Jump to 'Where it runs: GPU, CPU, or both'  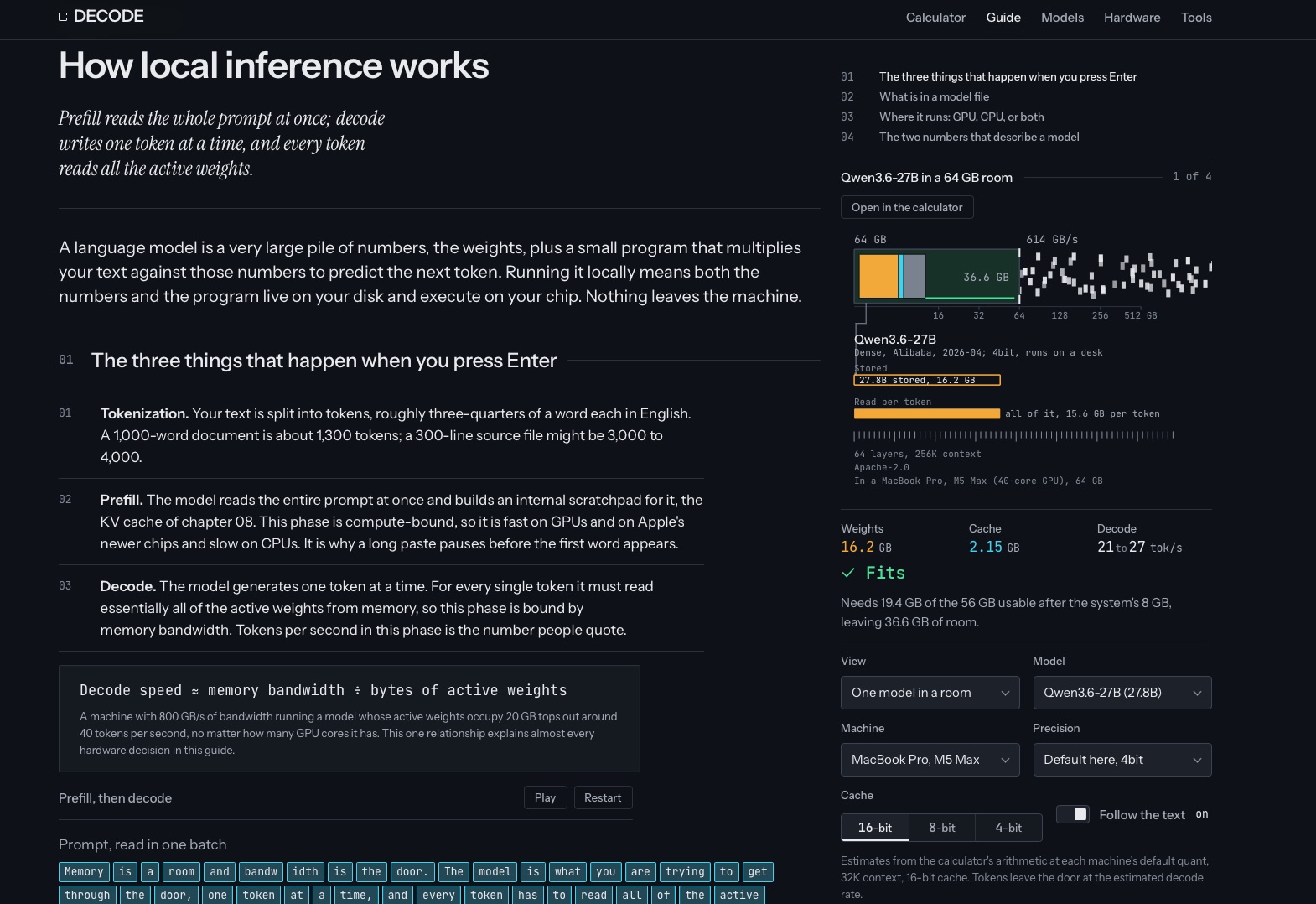(x=961, y=117)
